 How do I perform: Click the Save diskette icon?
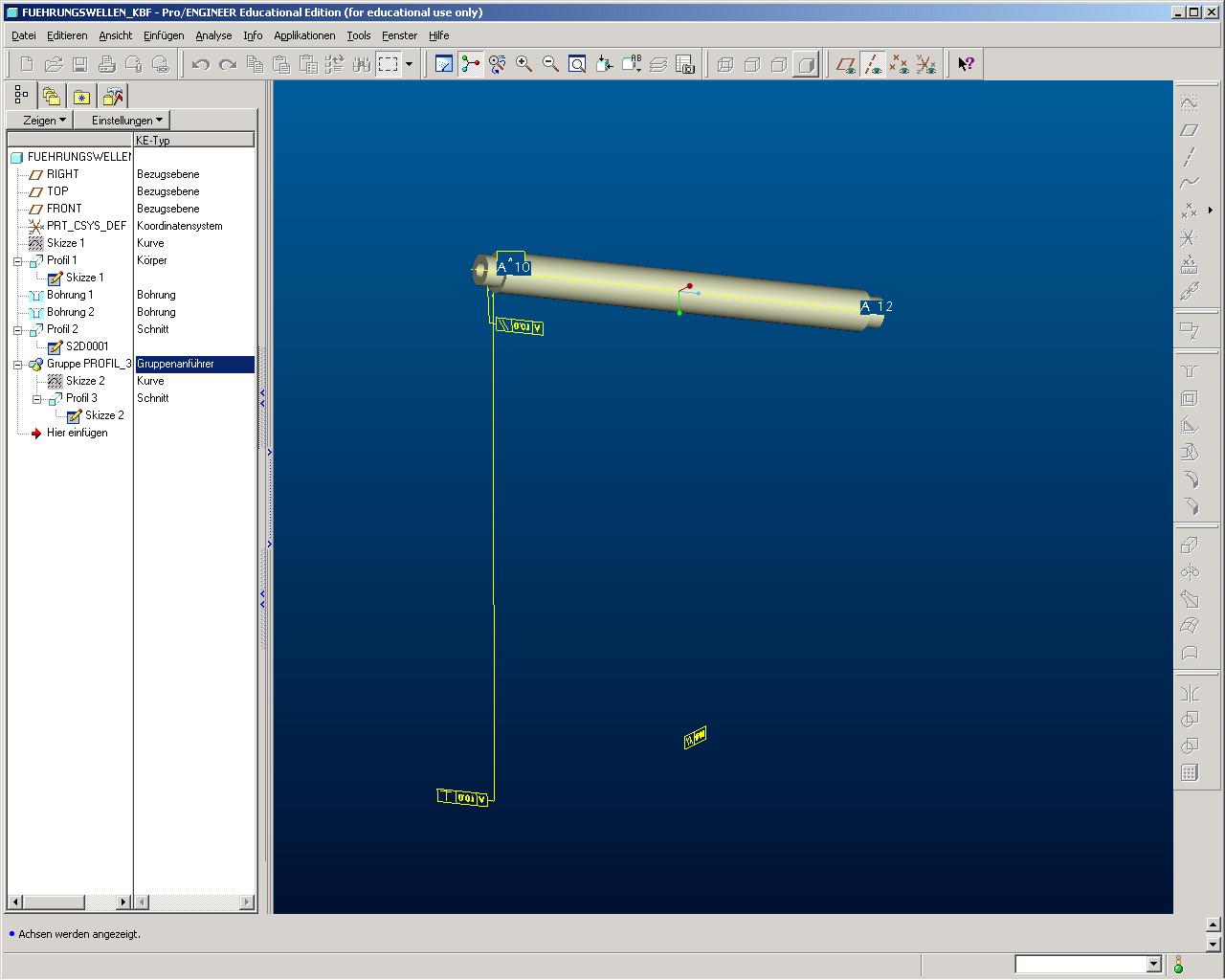pyautogui.click(x=80, y=64)
